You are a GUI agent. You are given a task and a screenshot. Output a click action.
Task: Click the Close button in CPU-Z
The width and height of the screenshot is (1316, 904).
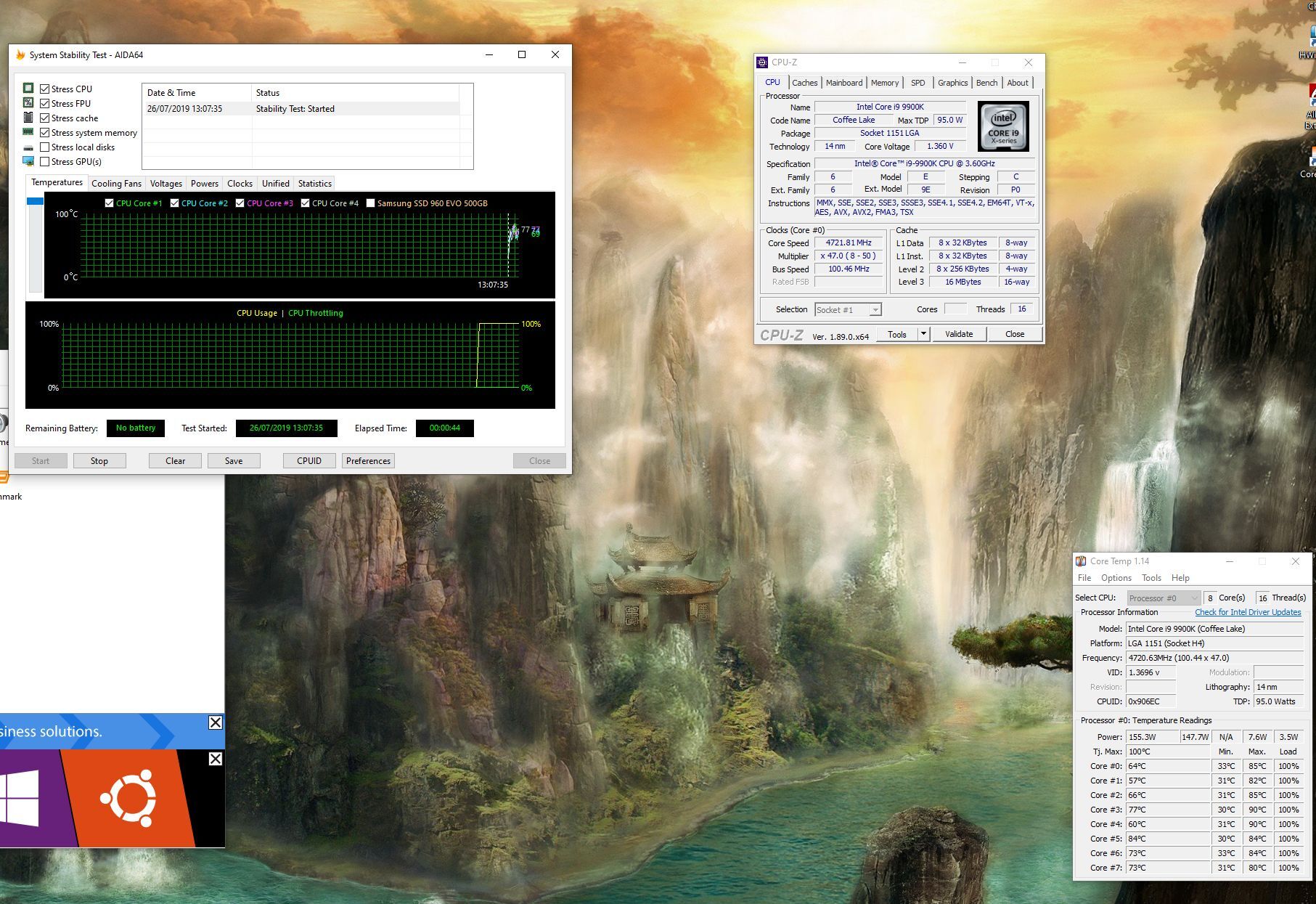coord(1015,334)
